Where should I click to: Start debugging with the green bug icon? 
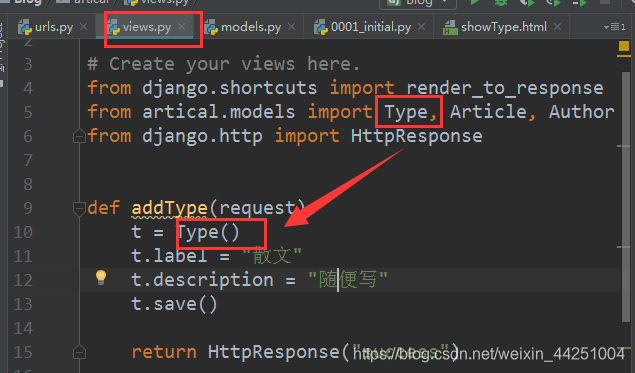pyautogui.click(x=501, y=2)
